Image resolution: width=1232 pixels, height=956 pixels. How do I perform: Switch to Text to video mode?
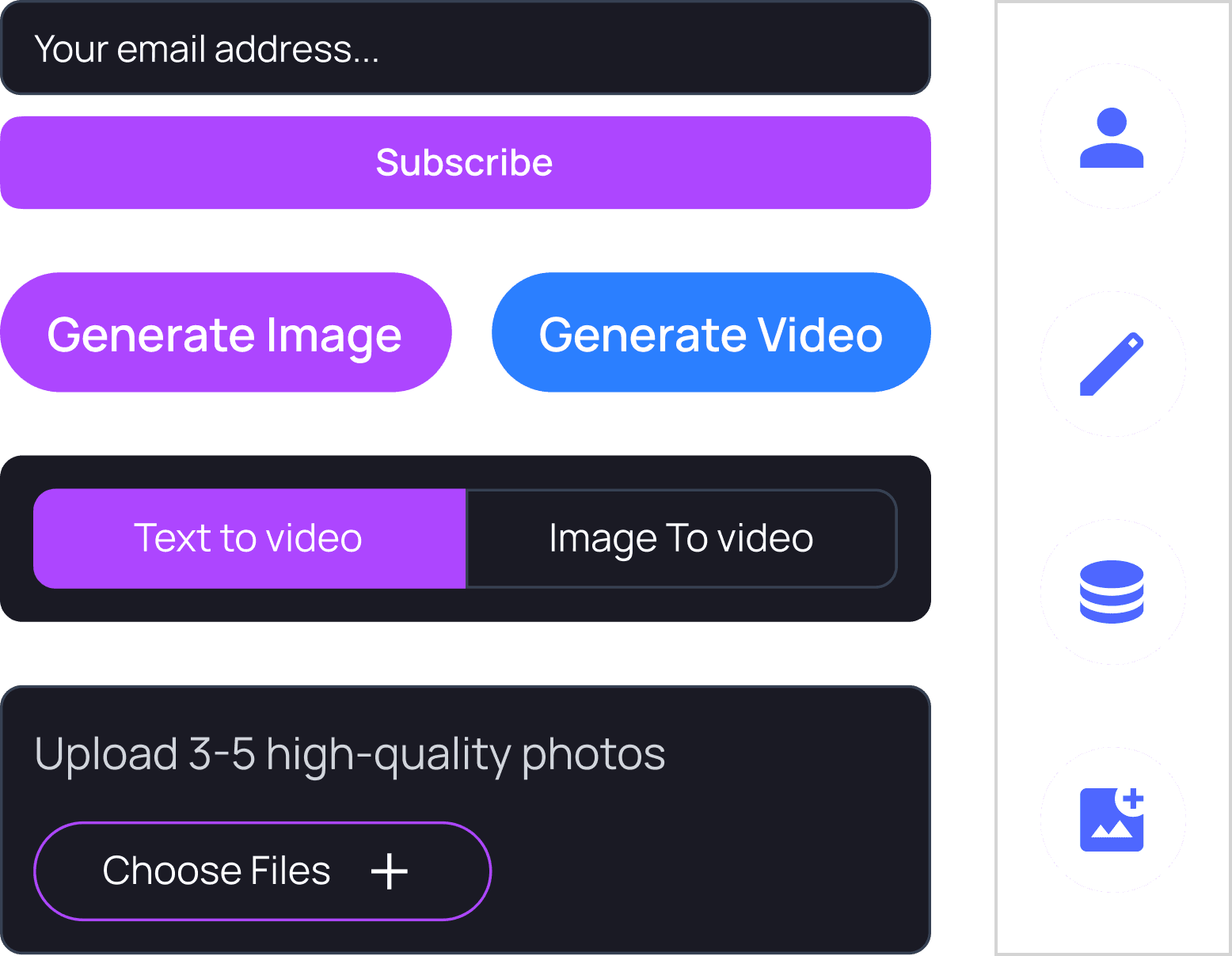(x=249, y=538)
